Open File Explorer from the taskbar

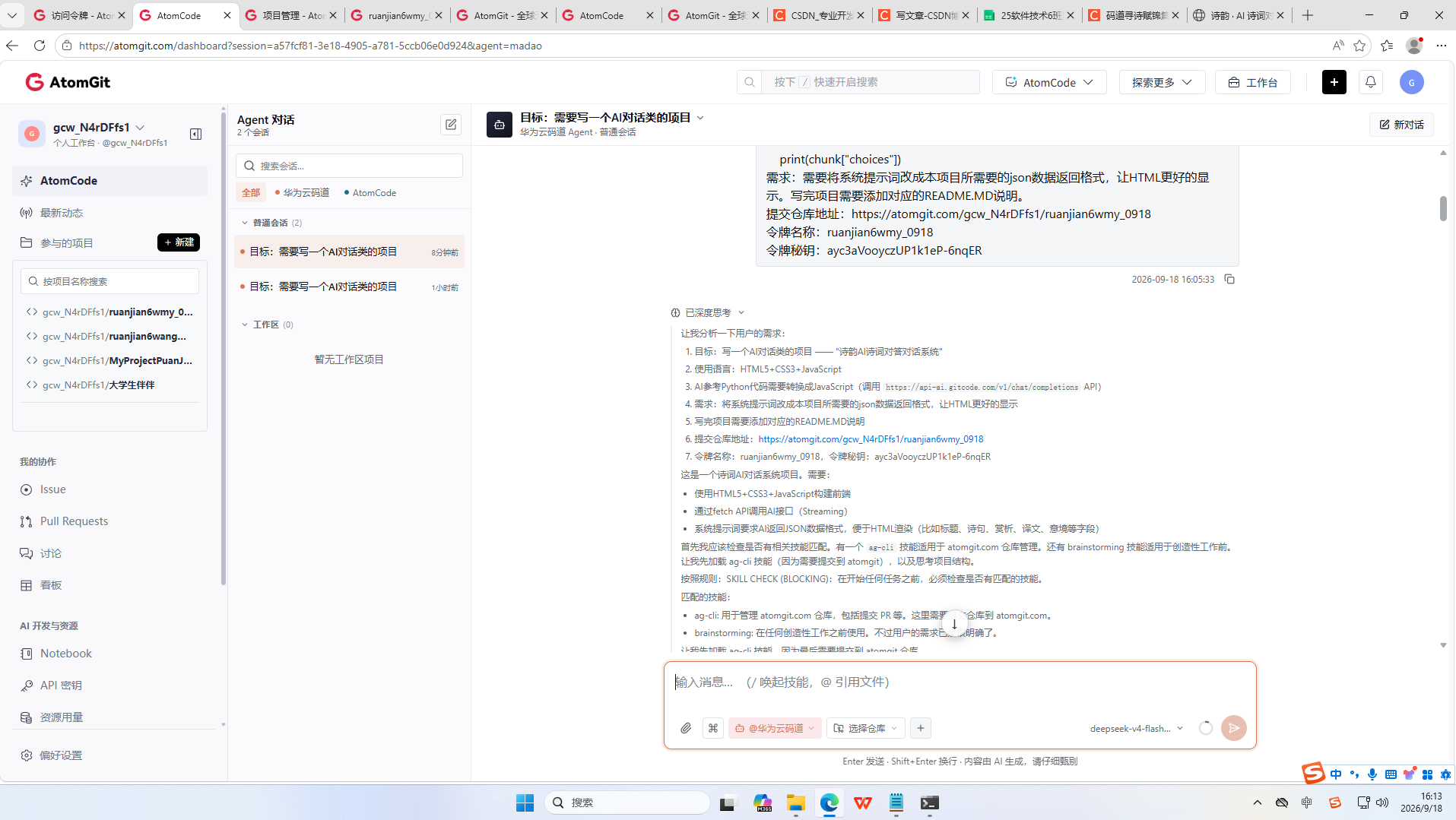tap(795, 803)
